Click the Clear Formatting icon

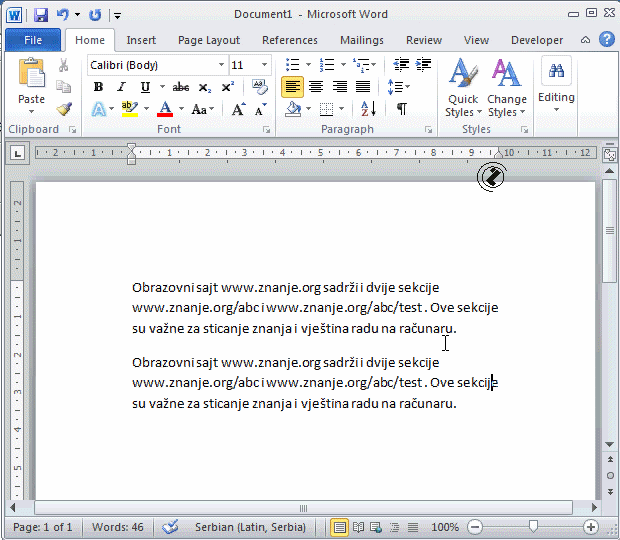(x=260, y=87)
